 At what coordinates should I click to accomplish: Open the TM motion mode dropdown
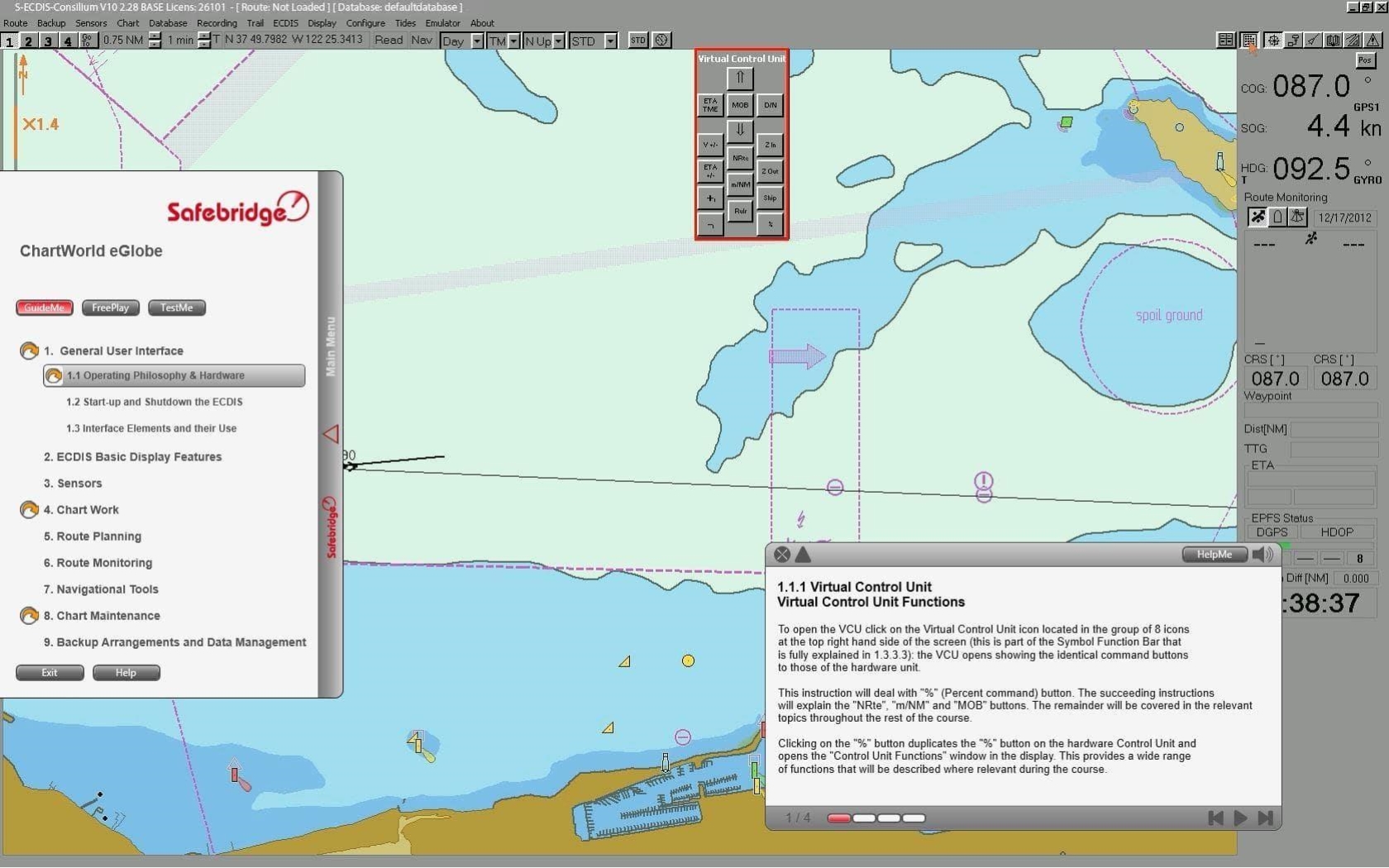515,41
